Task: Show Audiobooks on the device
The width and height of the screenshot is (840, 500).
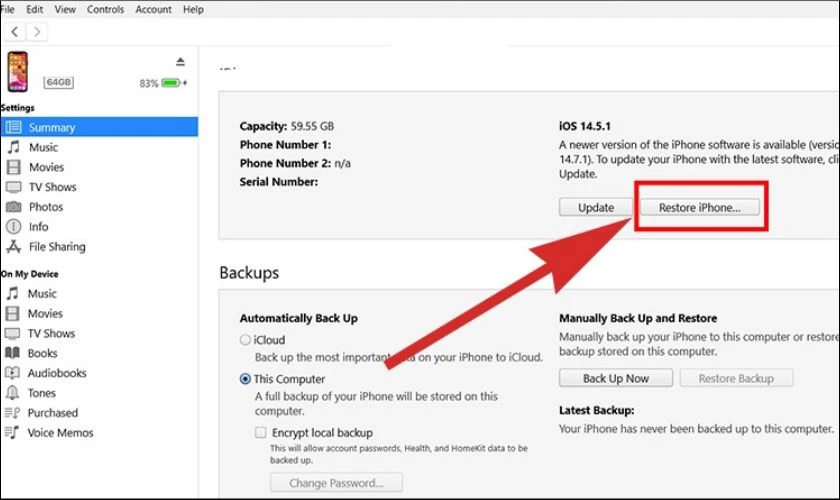Action: point(57,373)
